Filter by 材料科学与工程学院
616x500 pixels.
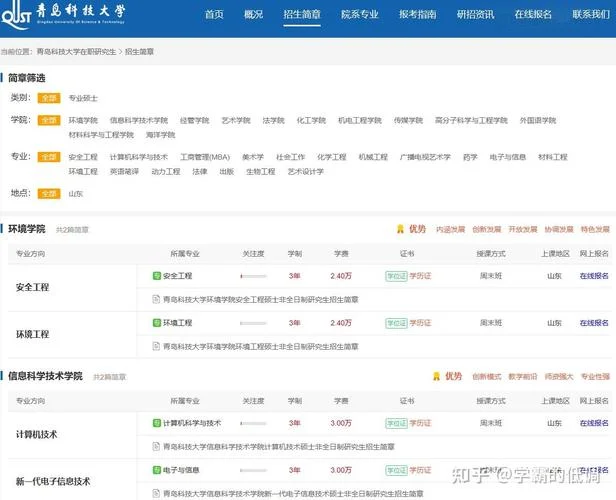coord(101,135)
